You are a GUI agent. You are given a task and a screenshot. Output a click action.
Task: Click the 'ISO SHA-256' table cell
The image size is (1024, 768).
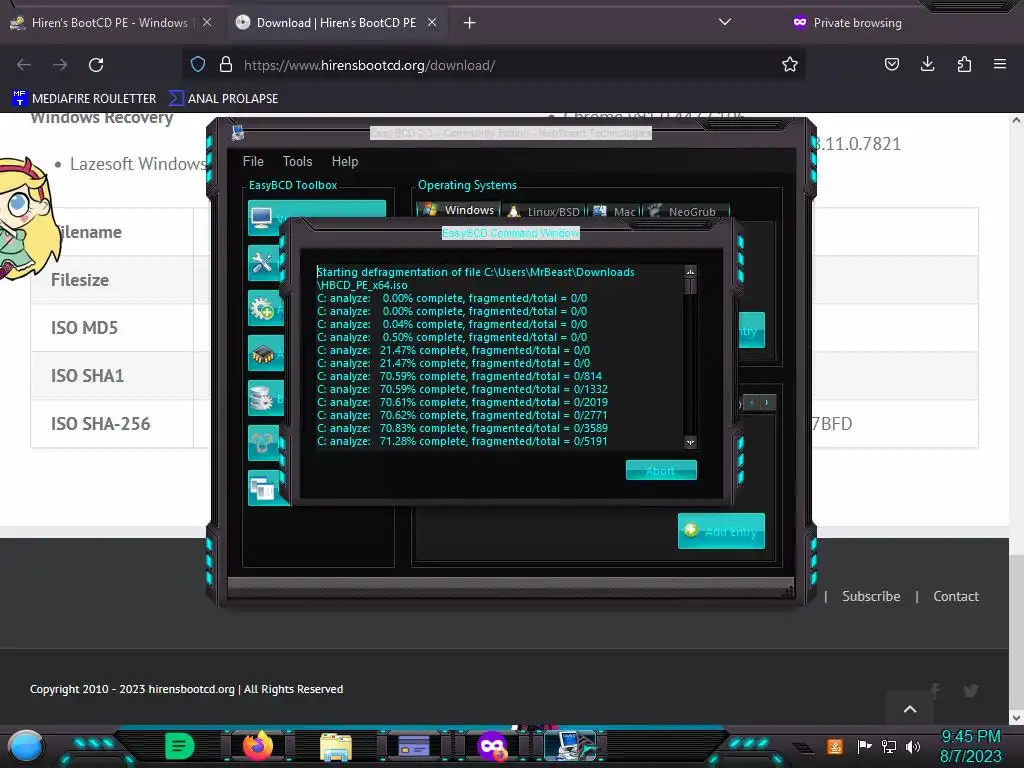click(112, 424)
